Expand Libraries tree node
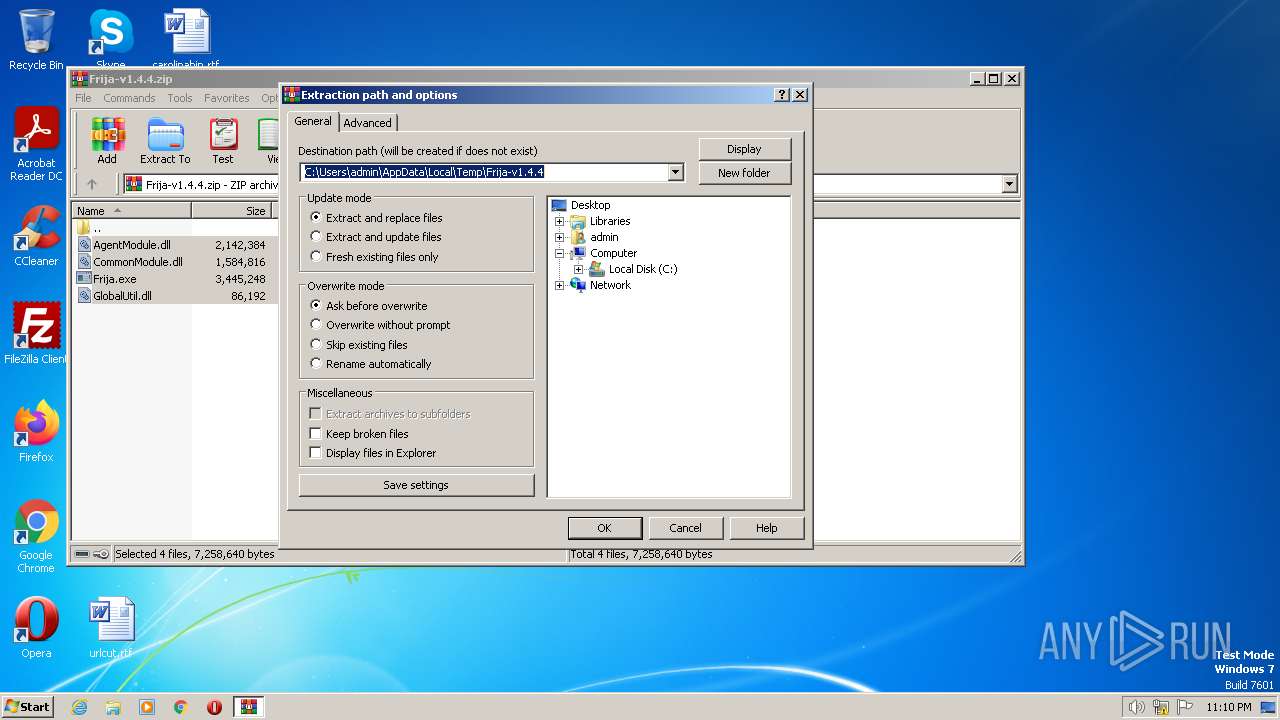The image size is (1280, 720). (560, 221)
